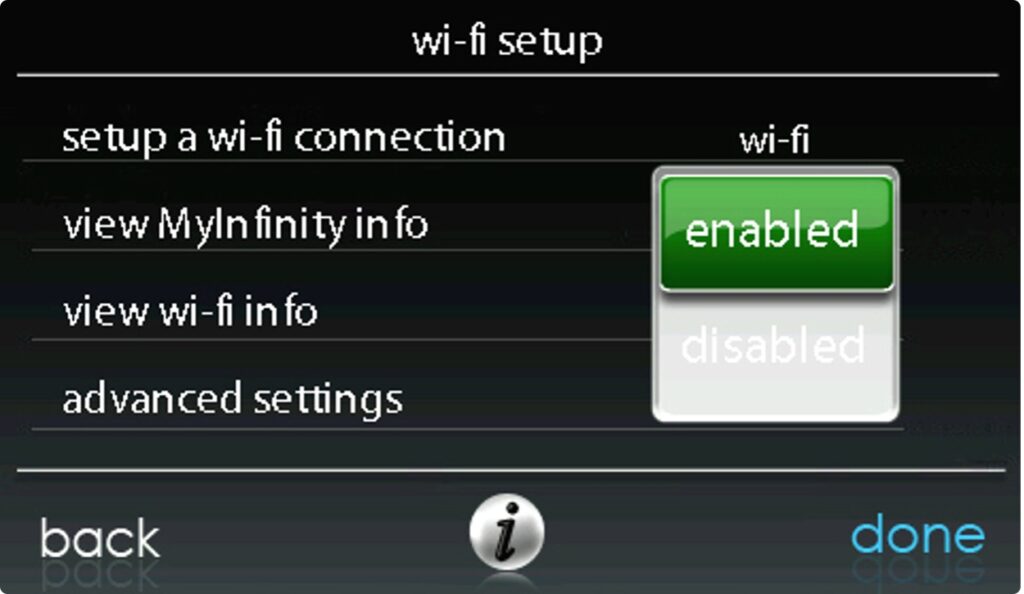The width and height of the screenshot is (1024, 594).
Task: Tap the round info icon
Action: (x=507, y=531)
